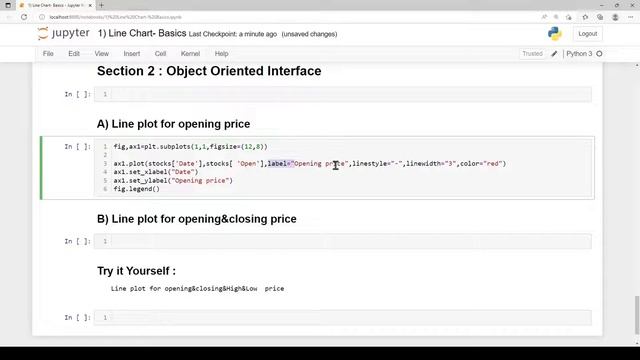Click the last empty code cell under Try it Yourself
The width and height of the screenshot is (640, 360).
(x=342, y=318)
